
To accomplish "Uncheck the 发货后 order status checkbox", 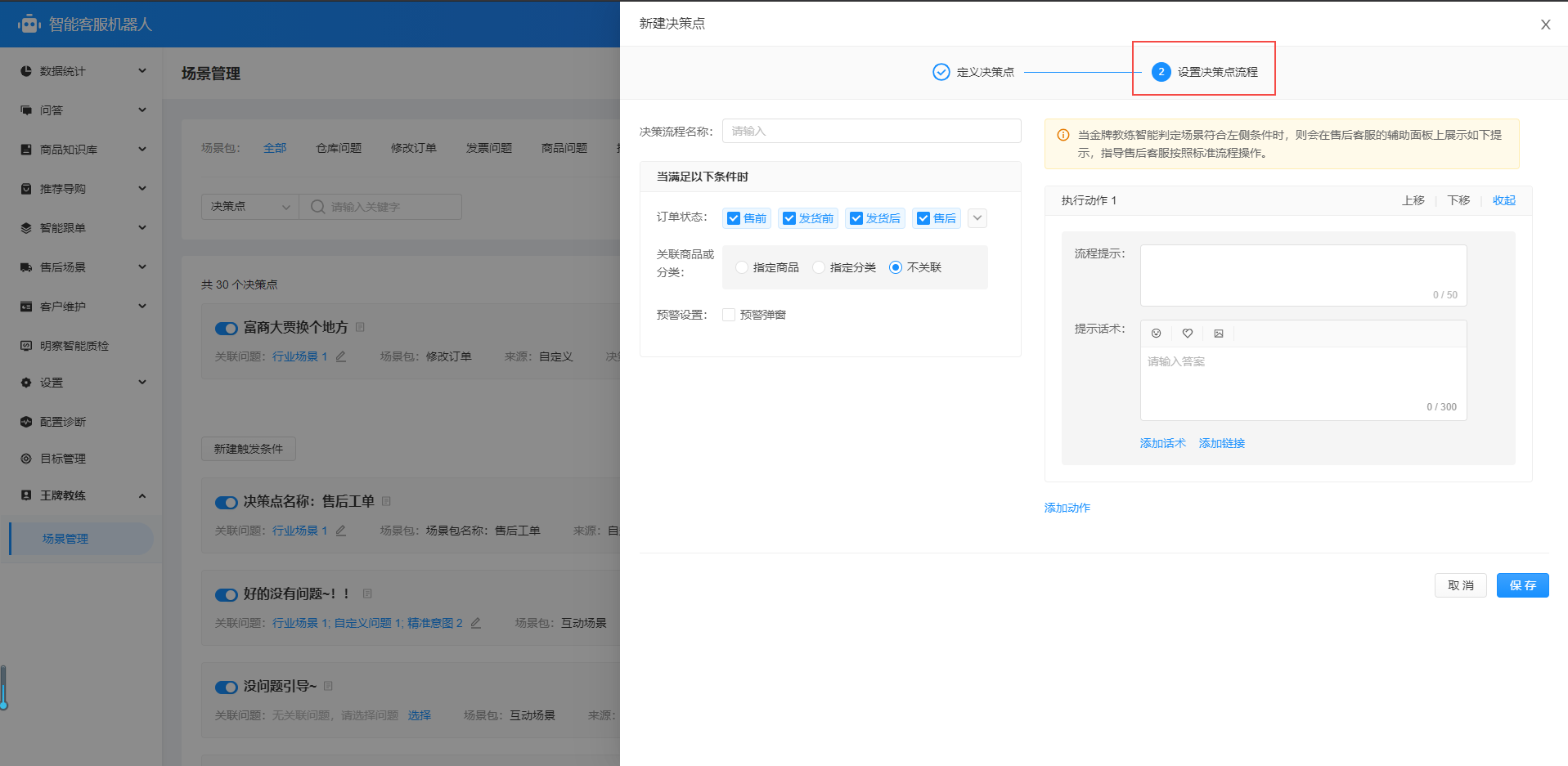I will [856, 218].
